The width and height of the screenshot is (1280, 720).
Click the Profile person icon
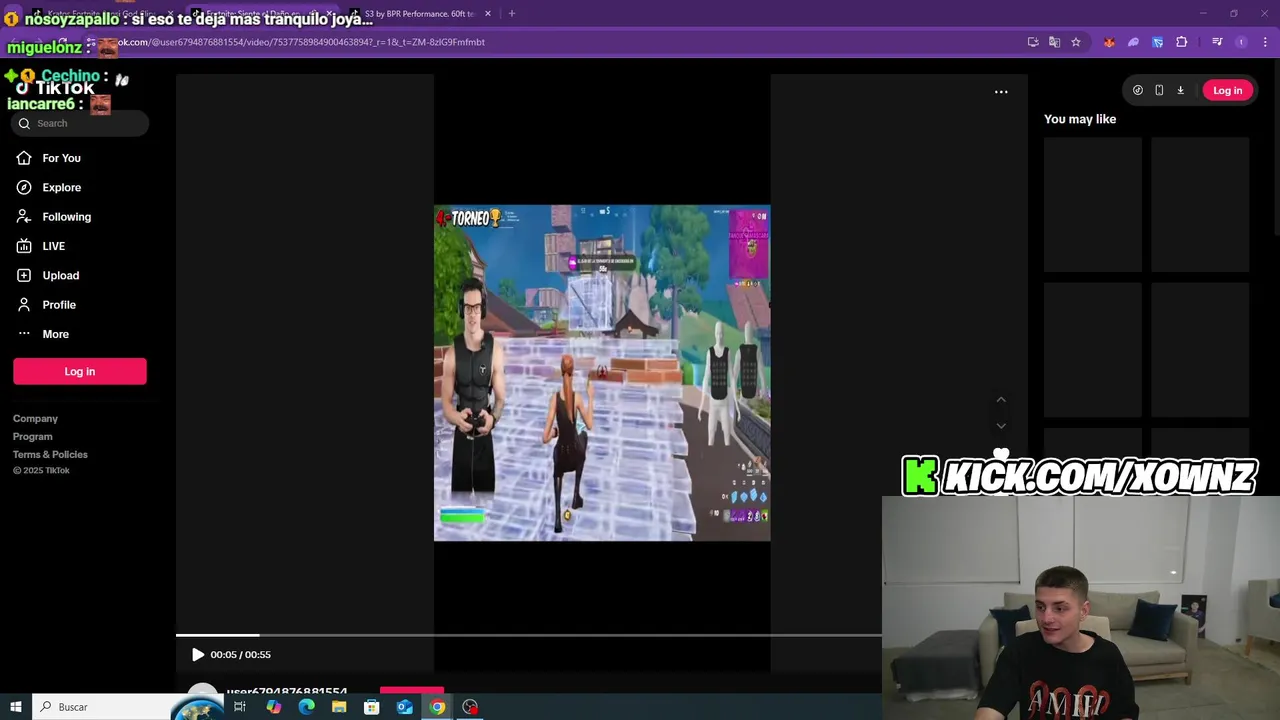(x=24, y=305)
